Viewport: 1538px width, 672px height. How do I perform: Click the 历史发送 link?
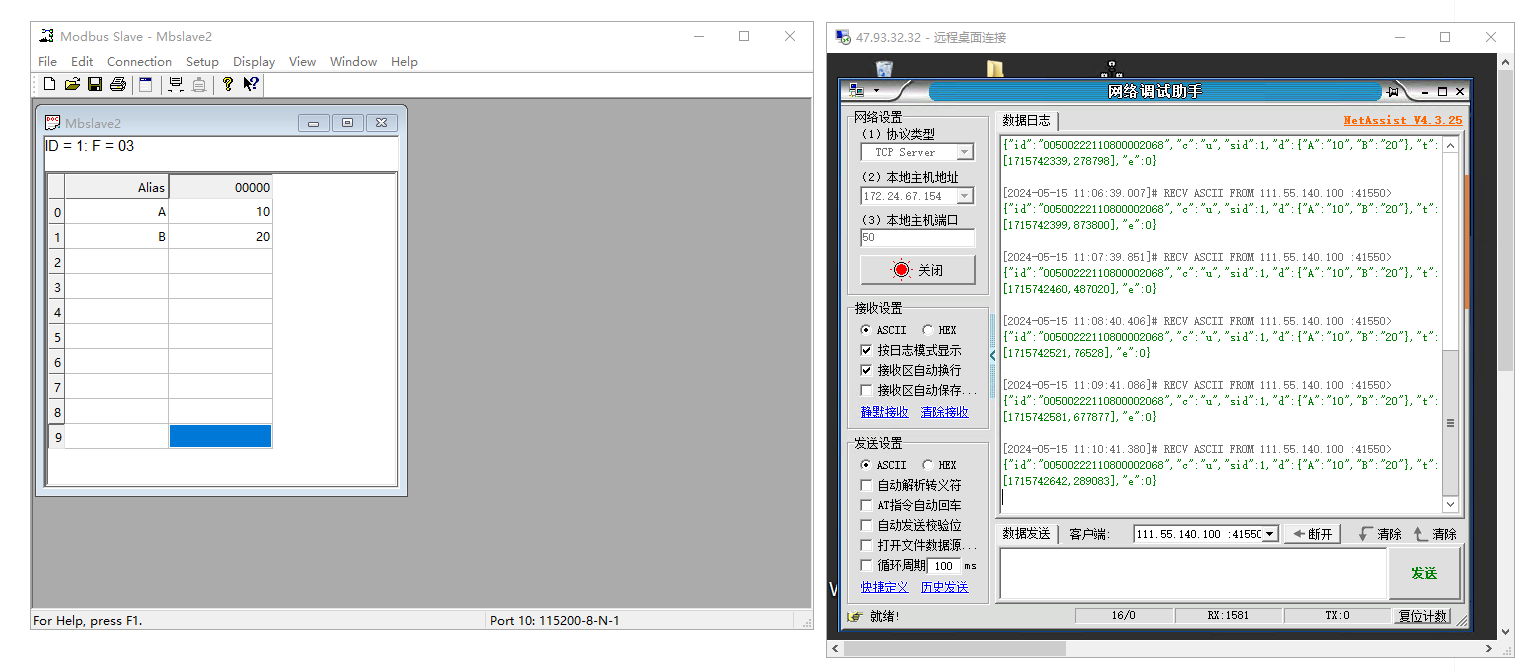point(944,587)
